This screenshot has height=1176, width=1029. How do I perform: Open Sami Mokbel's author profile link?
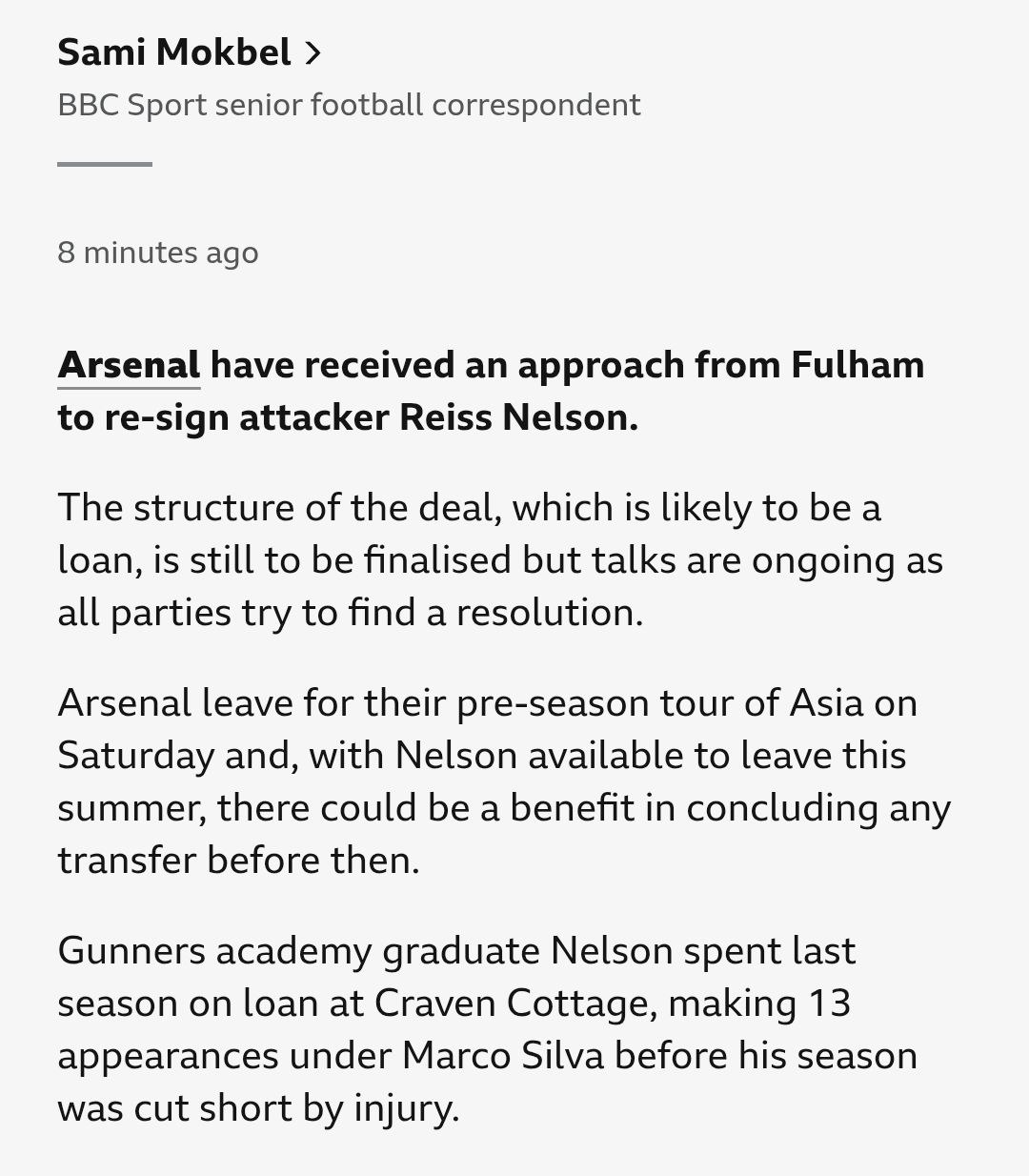coord(174,52)
